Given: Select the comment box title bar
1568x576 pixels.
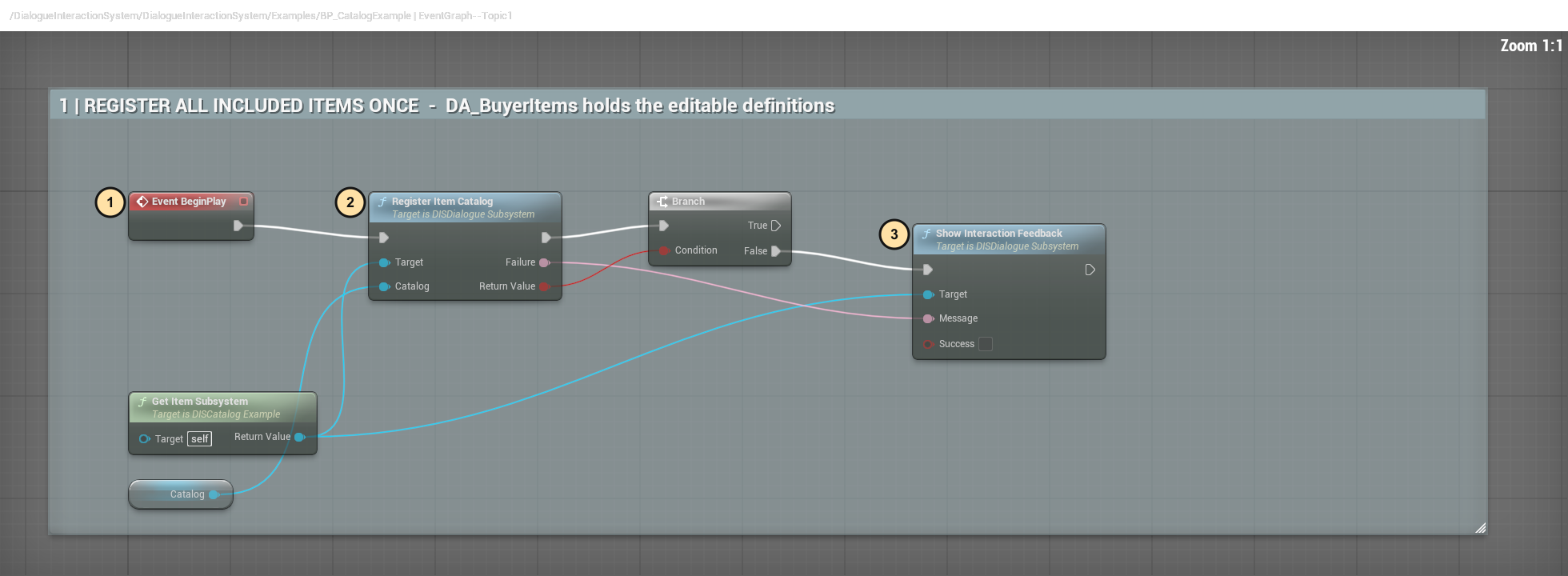Looking at the screenshot, I should pyautogui.click(x=768, y=106).
